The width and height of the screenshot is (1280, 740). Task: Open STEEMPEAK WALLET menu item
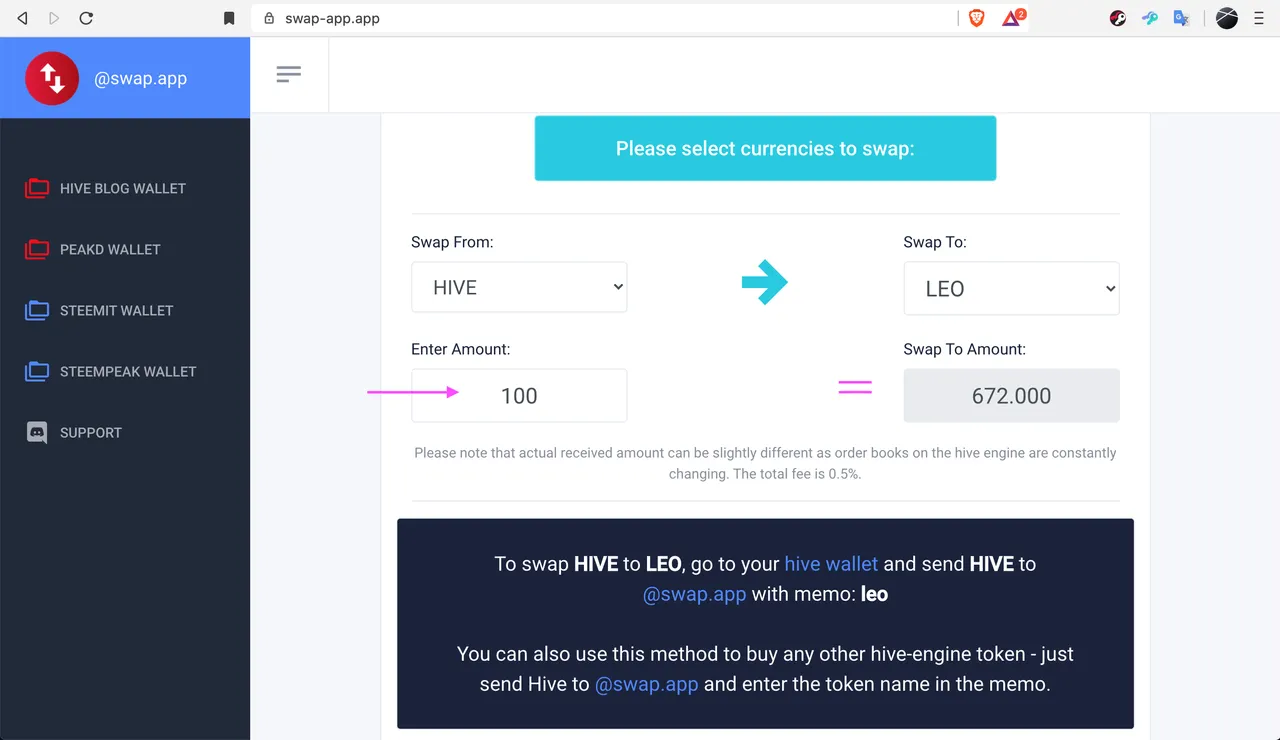tap(128, 371)
